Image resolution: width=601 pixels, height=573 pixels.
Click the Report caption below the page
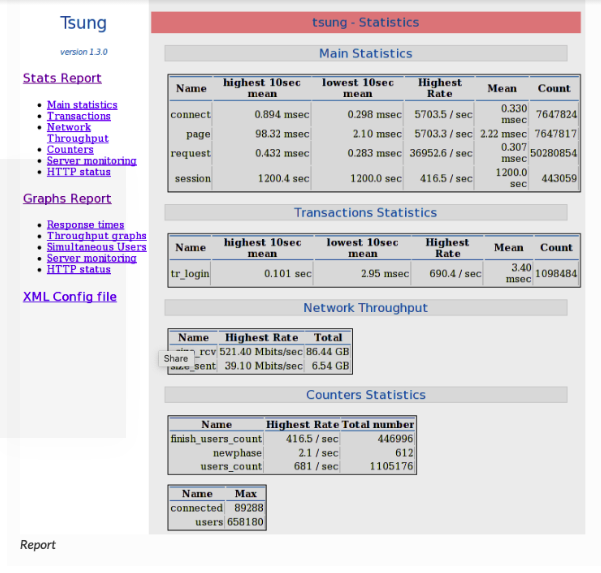pos(38,545)
